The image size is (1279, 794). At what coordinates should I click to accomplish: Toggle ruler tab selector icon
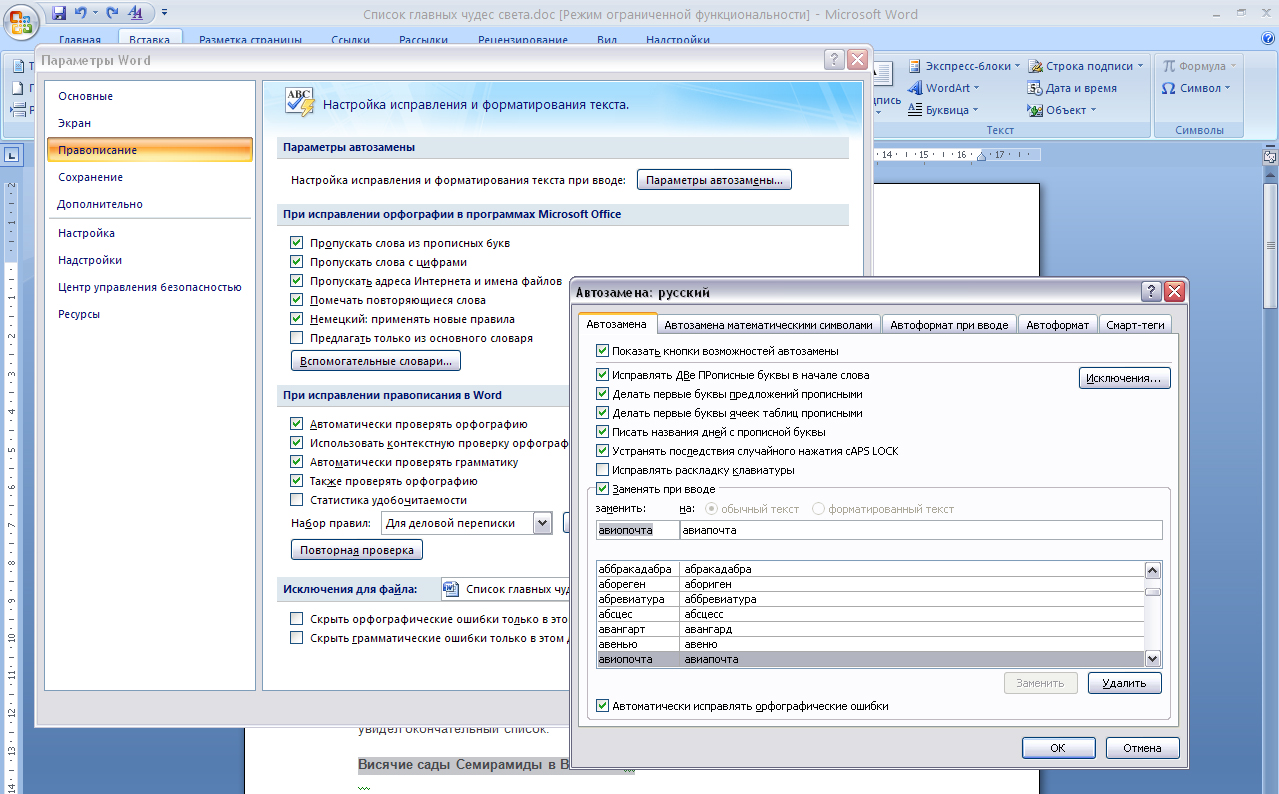[12, 155]
